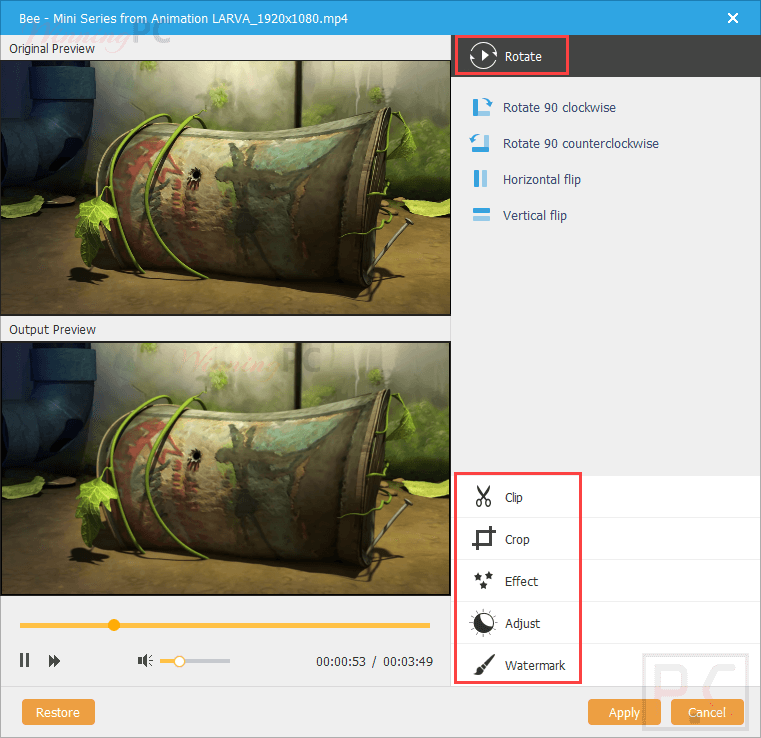Seek later on the playback timeline
Viewport: 761px width, 738px height.
click(x=275, y=625)
